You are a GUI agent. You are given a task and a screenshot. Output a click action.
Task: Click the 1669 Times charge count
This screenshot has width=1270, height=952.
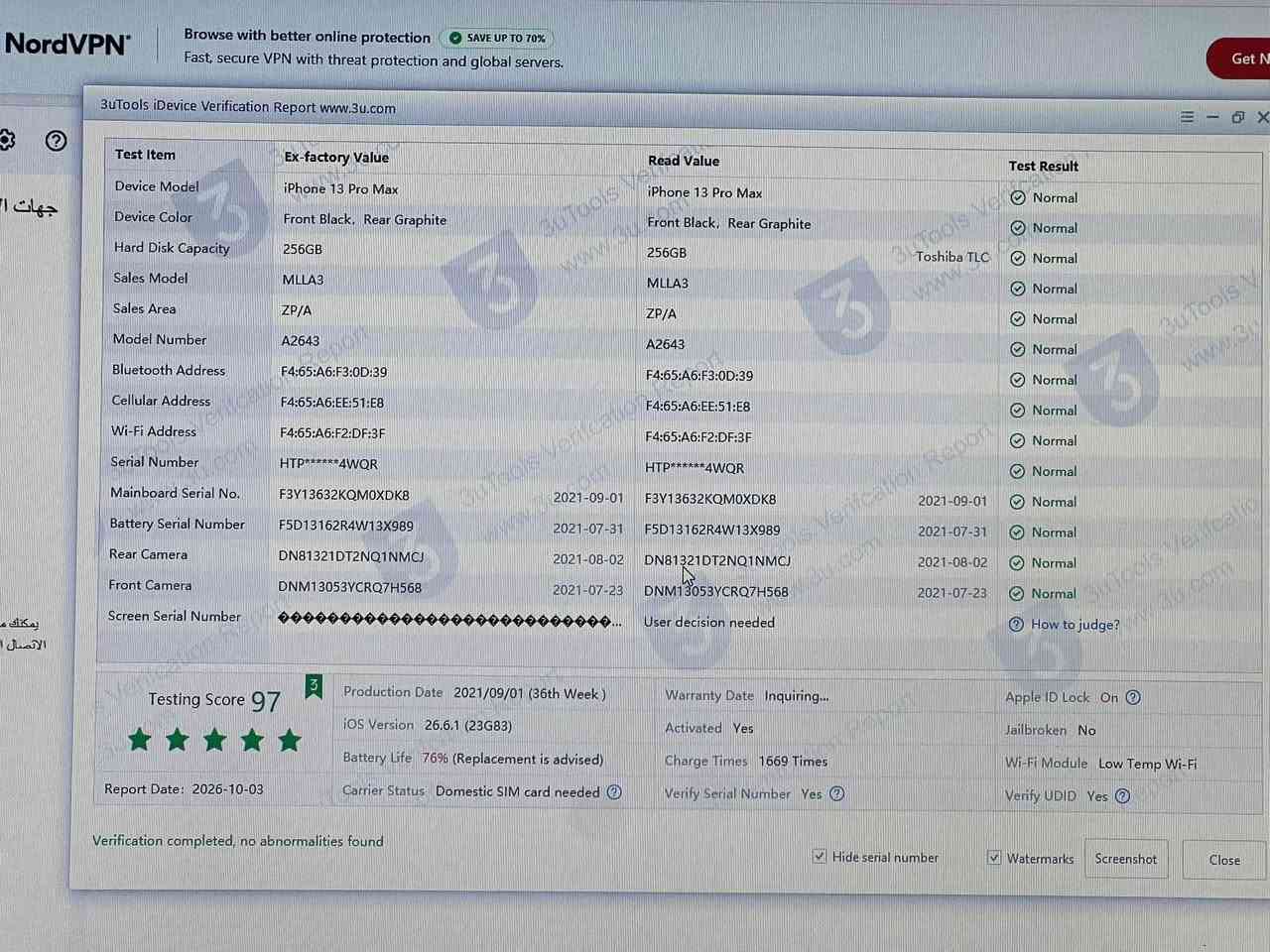pyautogui.click(x=793, y=762)
